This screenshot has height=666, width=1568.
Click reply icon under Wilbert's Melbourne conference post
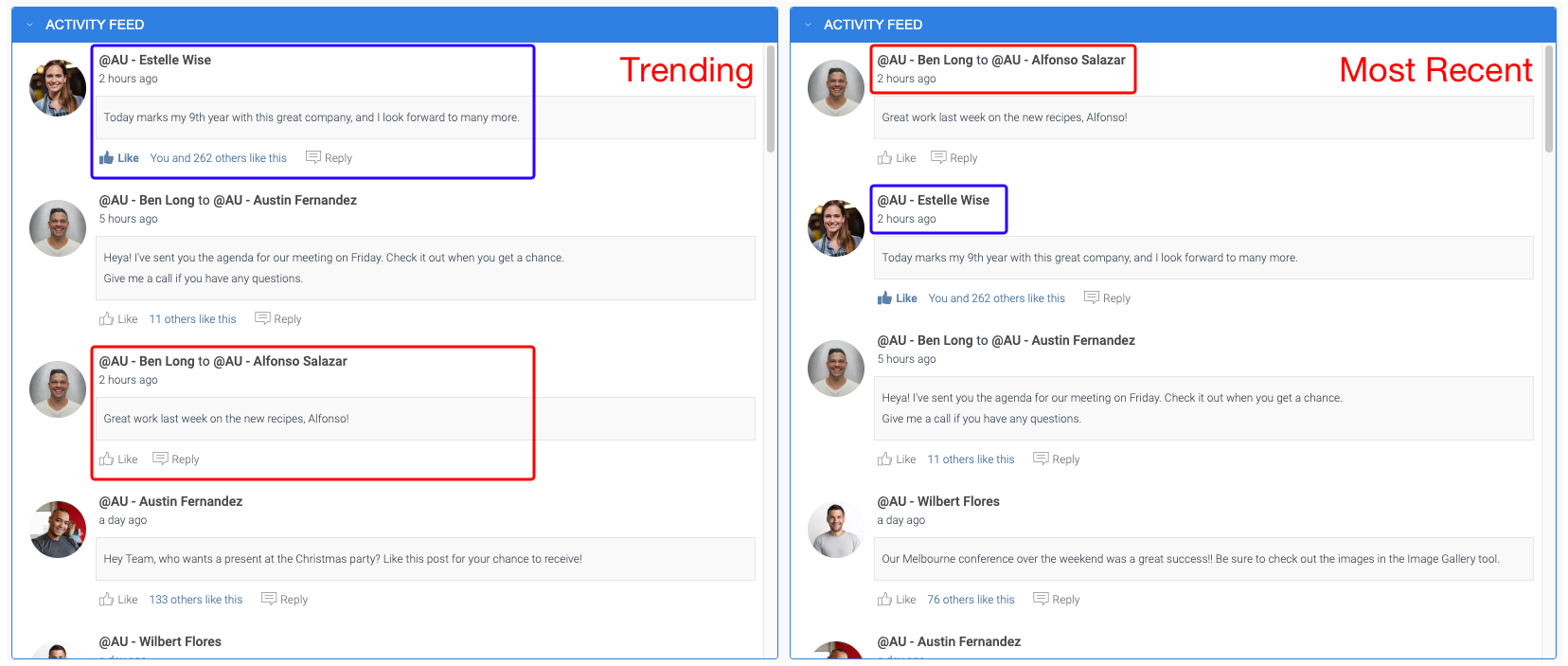(x=1041, y=599)
